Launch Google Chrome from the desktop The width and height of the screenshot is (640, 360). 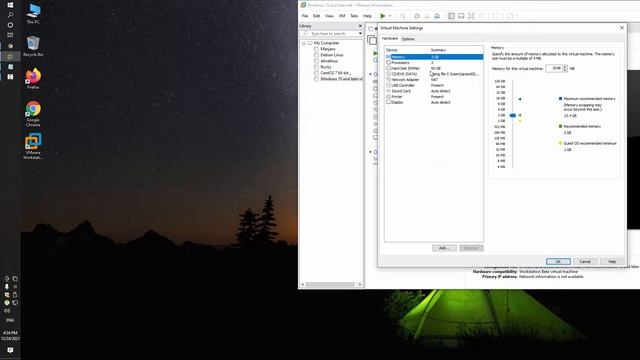[x=33, y=114]
